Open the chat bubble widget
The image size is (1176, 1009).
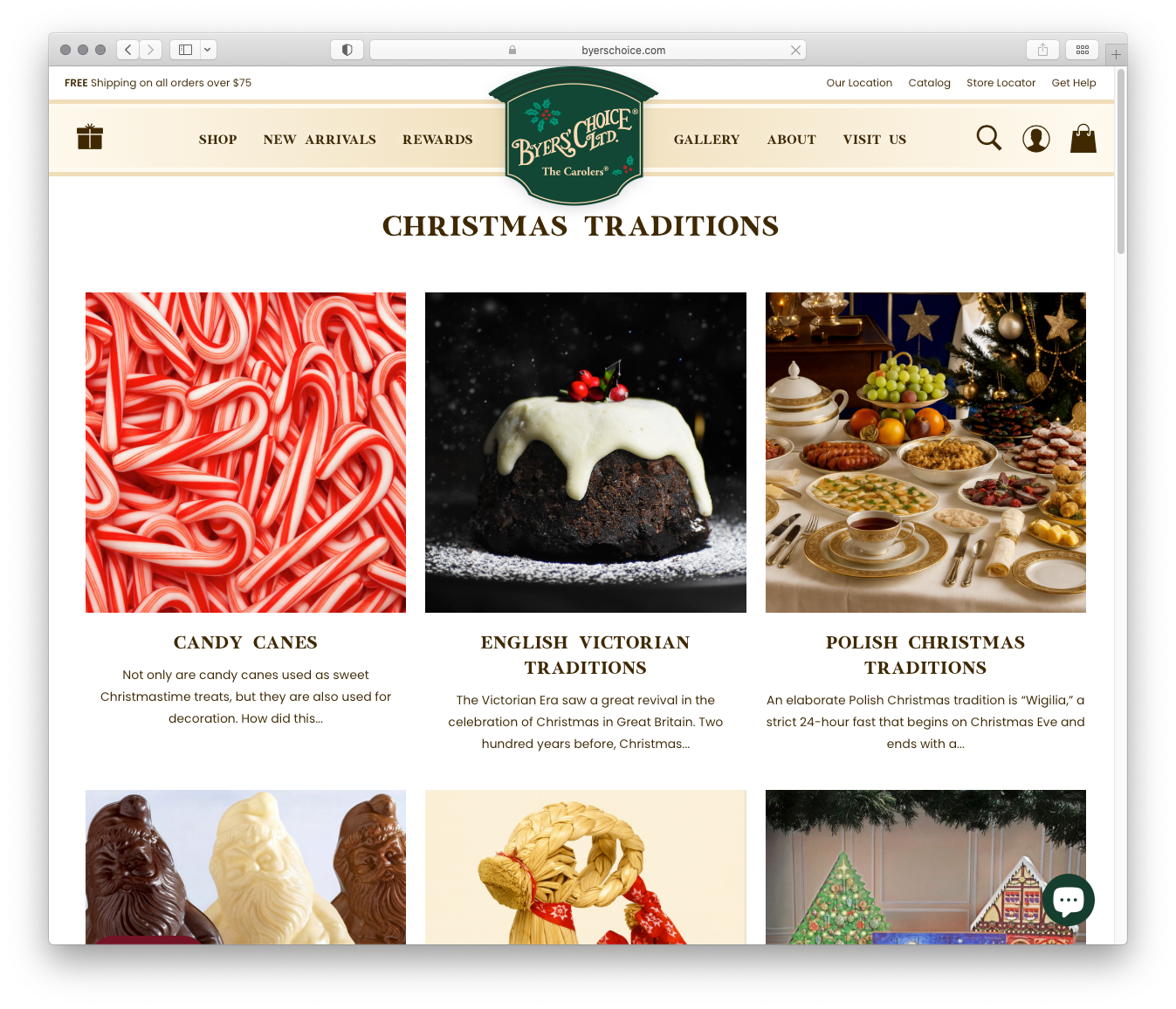click(1068, 900)
